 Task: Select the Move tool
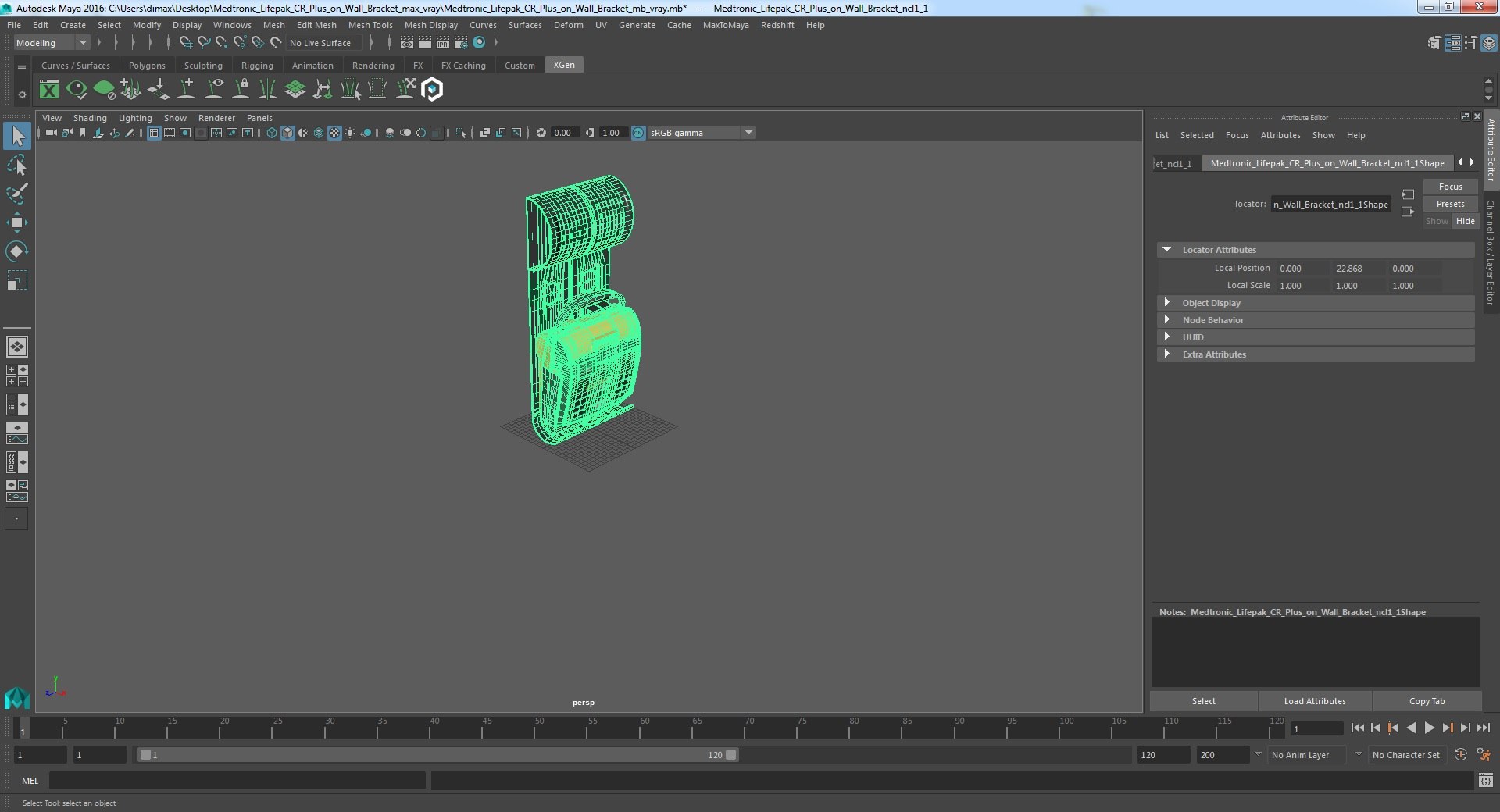pos(16,223)
